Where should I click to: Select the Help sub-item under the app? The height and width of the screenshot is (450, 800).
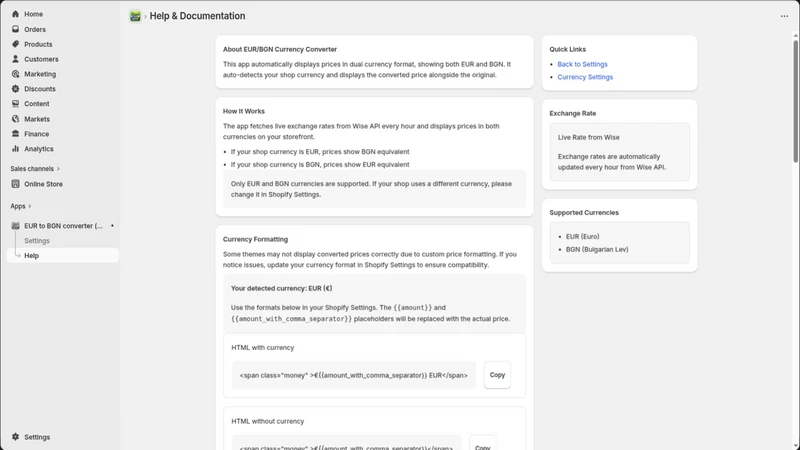[x=32, y=256]
